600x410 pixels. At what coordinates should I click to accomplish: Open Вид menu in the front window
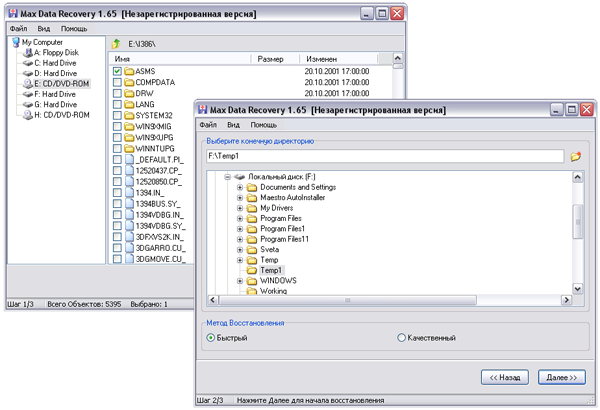[x=233, y=125]
